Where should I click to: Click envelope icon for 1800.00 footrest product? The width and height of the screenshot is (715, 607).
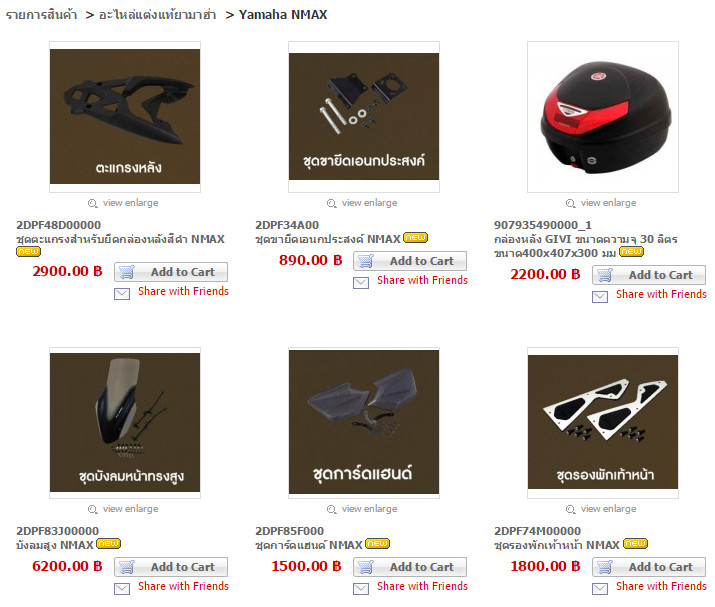(600, 589)
